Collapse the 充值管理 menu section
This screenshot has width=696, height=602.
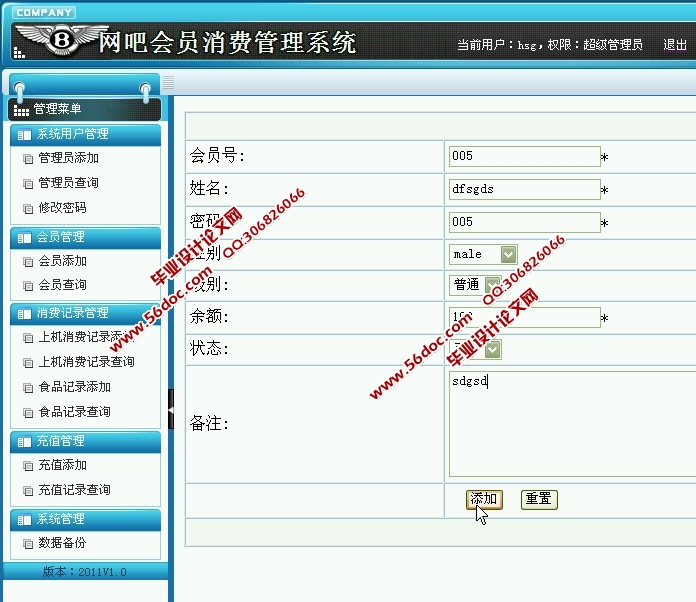pyautogui.click(x=85, y=442)
